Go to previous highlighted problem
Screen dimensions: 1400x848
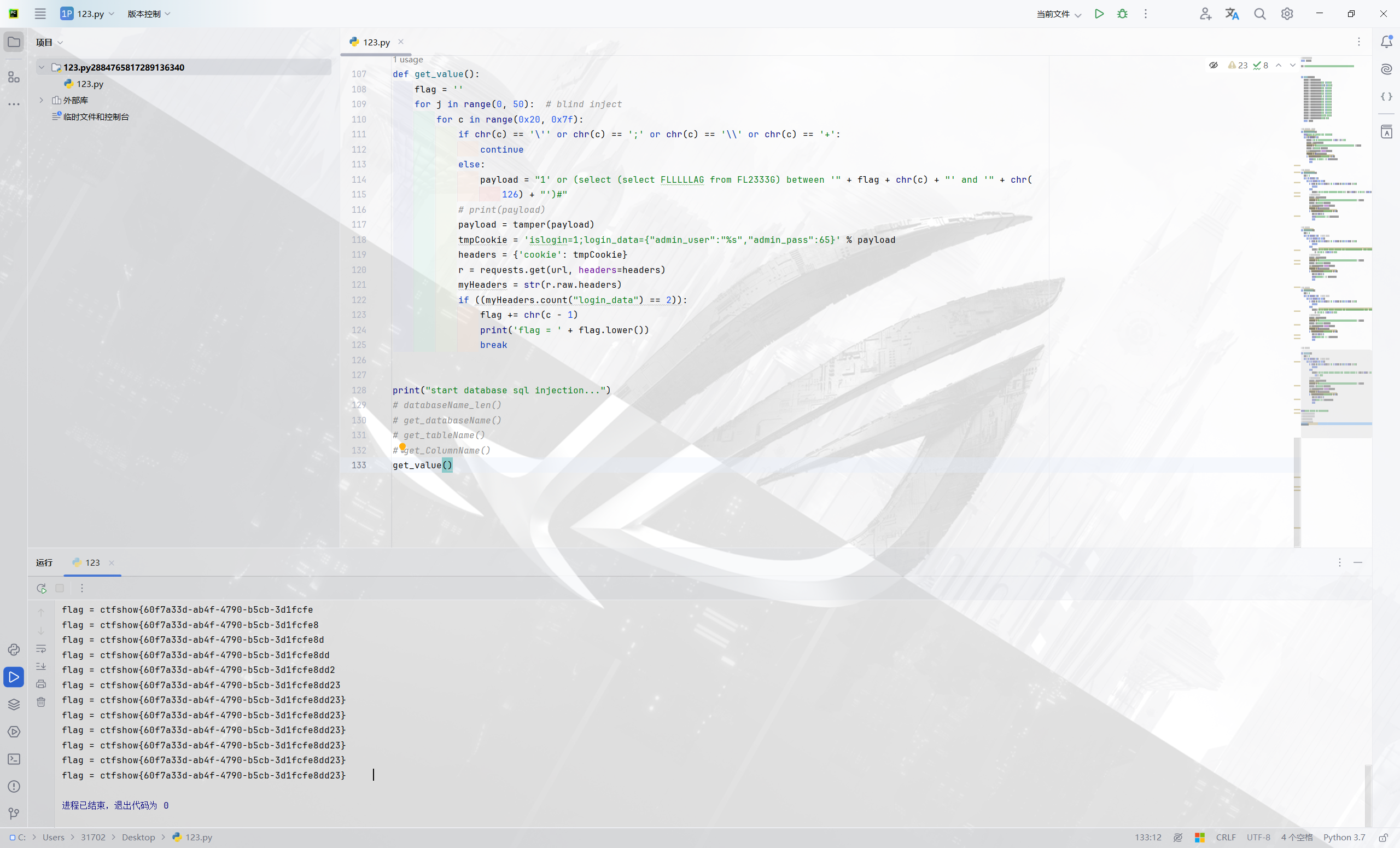click(1279, 65)
